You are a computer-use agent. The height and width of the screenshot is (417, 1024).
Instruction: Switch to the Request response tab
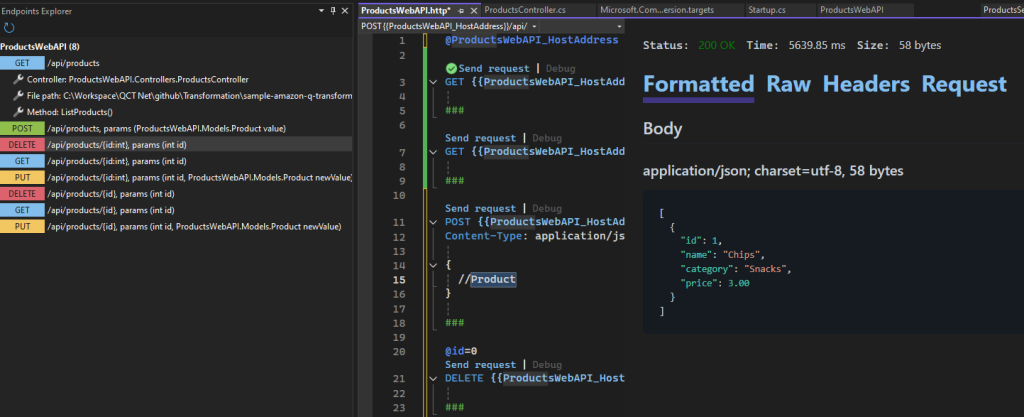point(964,84)
